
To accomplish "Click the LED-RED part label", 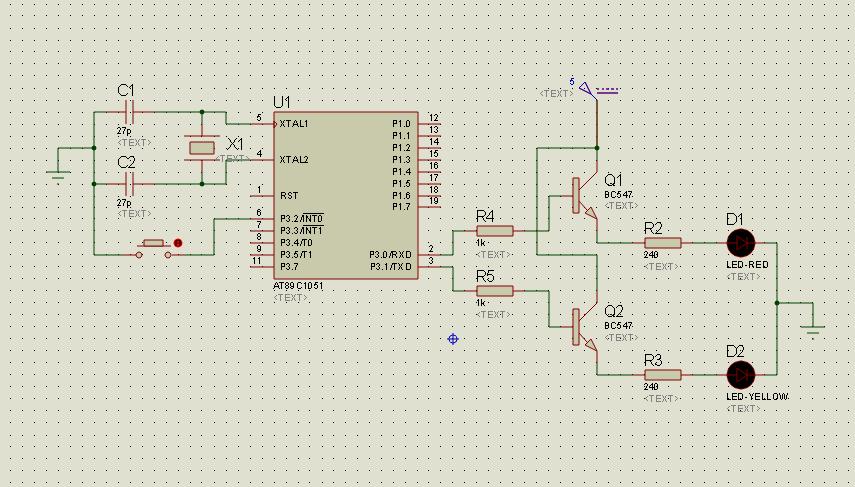I will click(x=747, y=264).
